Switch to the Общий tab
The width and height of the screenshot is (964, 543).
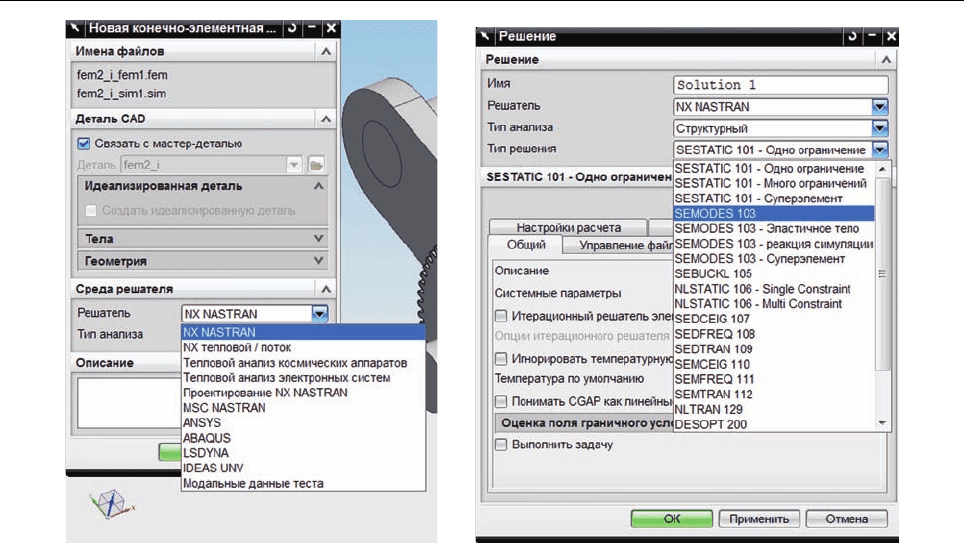pyautogui.click(x=526, y=245)
